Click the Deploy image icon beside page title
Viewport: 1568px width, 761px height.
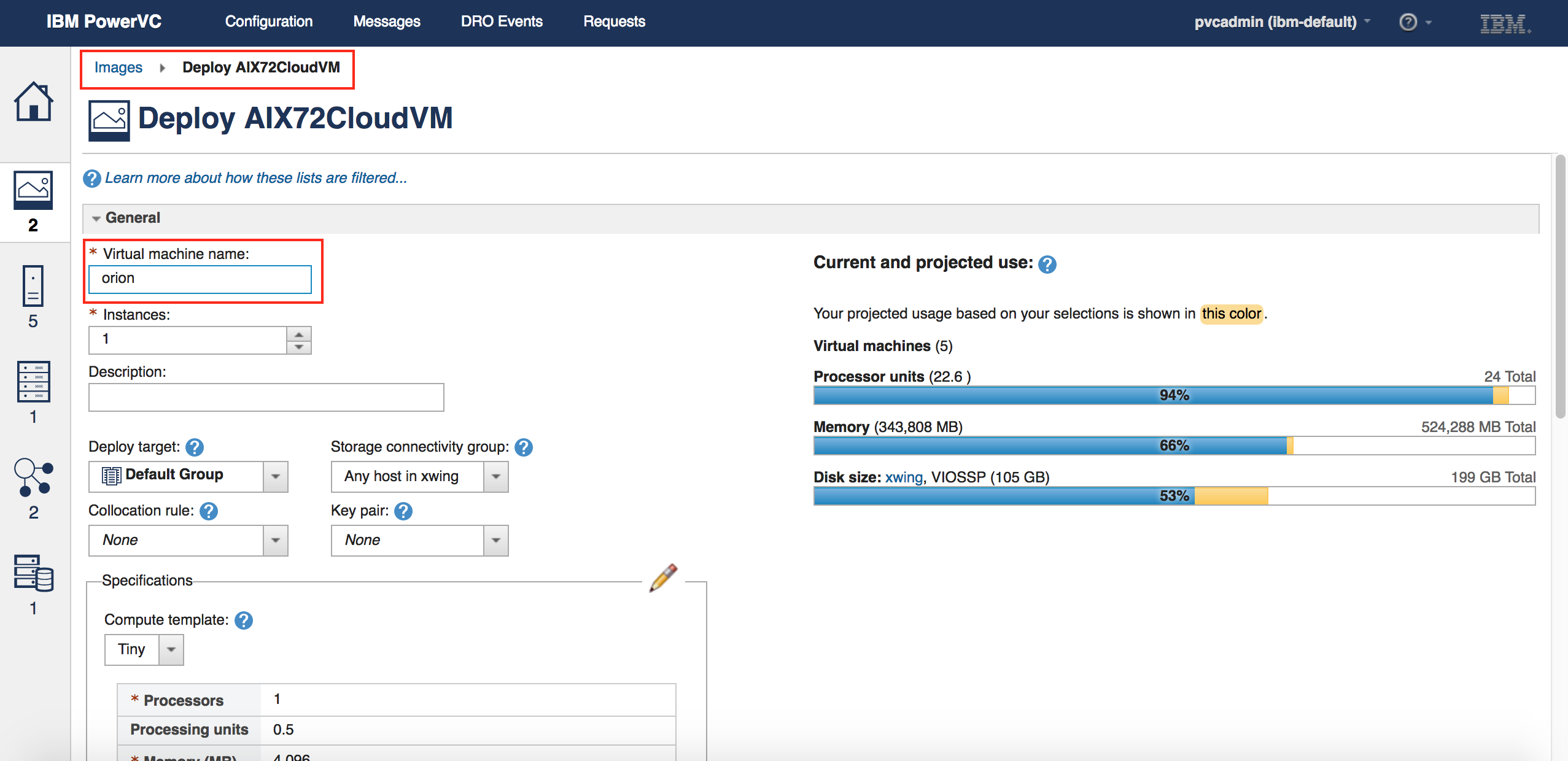109,120
